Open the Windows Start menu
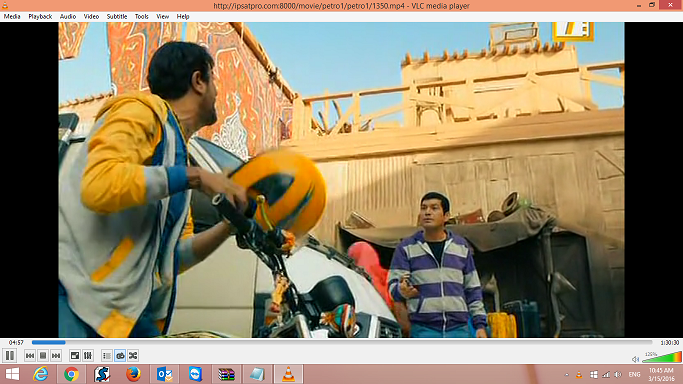 click(x=12, y=374)
